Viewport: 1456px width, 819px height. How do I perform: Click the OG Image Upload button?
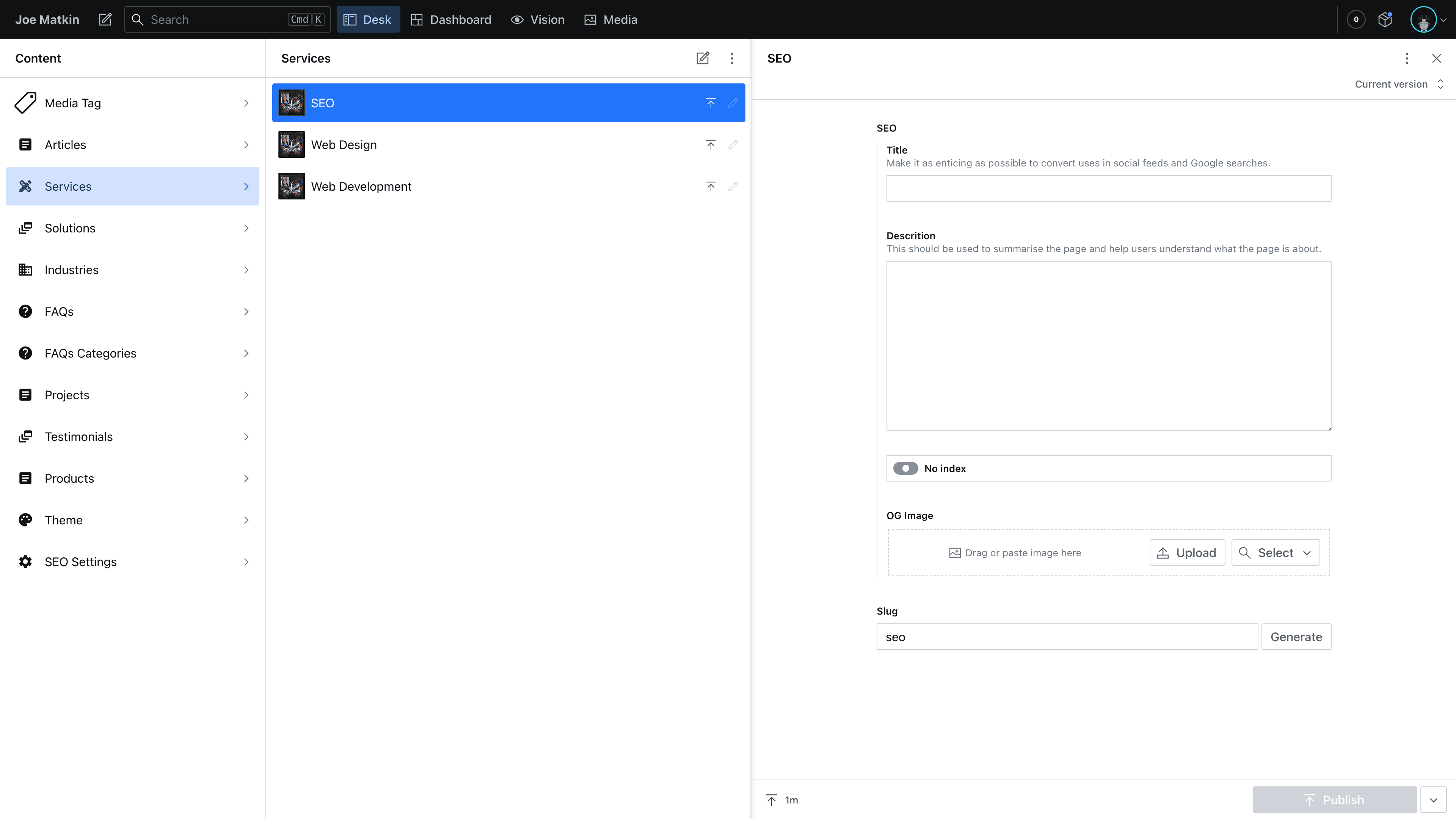pyautogui.click(x=1187, y=553)
